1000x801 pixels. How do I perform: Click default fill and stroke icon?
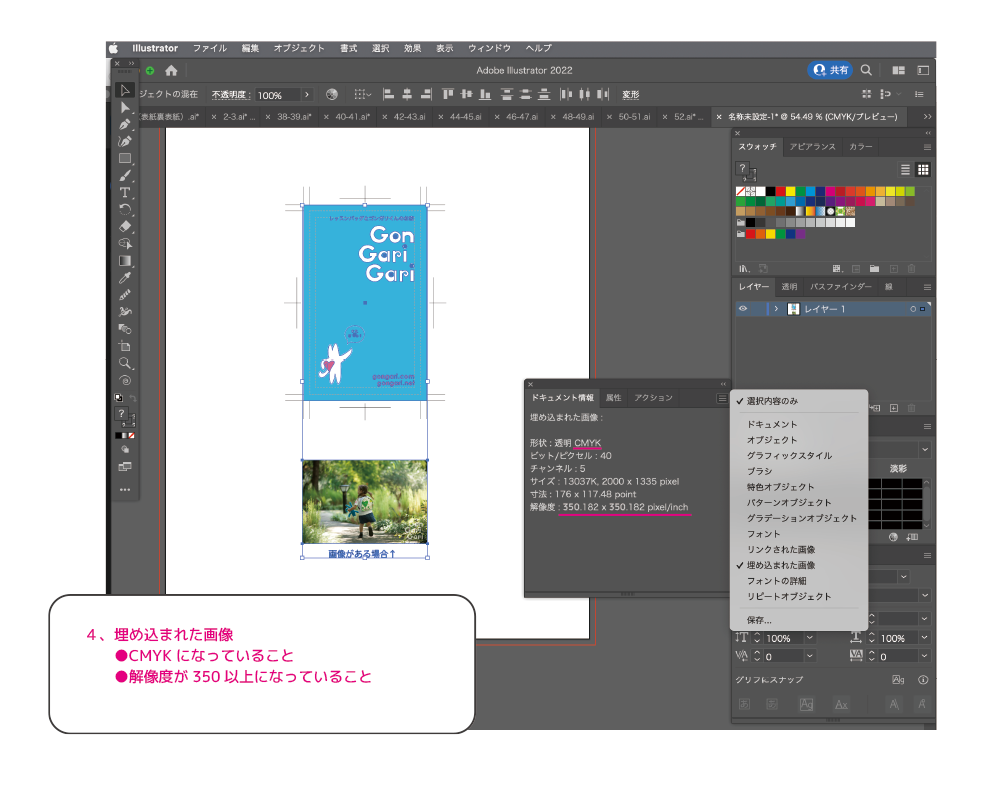[x=119, y=397]
